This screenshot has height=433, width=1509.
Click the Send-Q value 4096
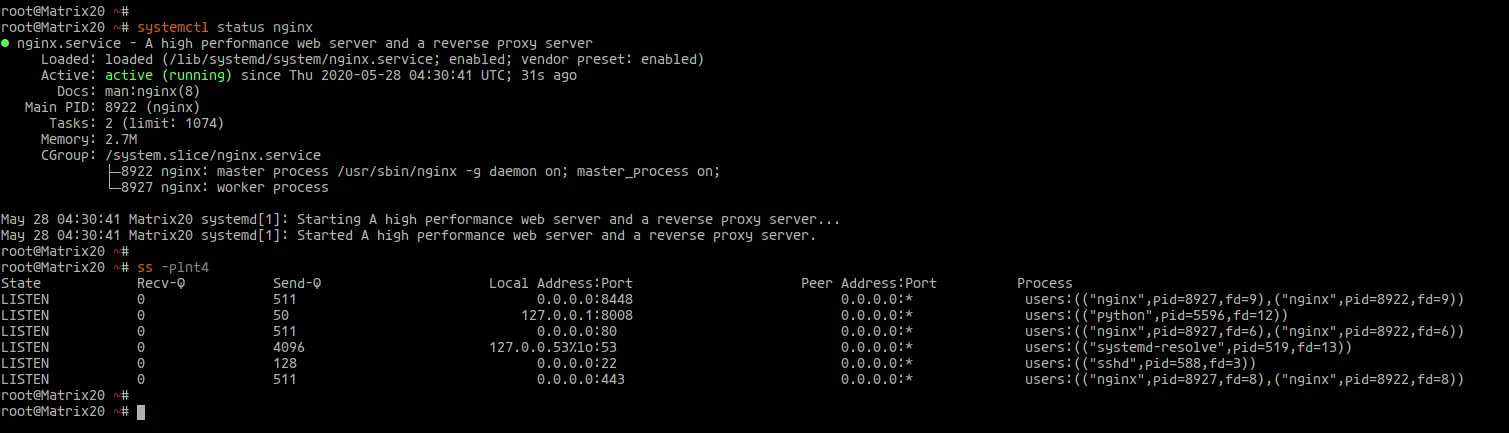coord(288,347)
